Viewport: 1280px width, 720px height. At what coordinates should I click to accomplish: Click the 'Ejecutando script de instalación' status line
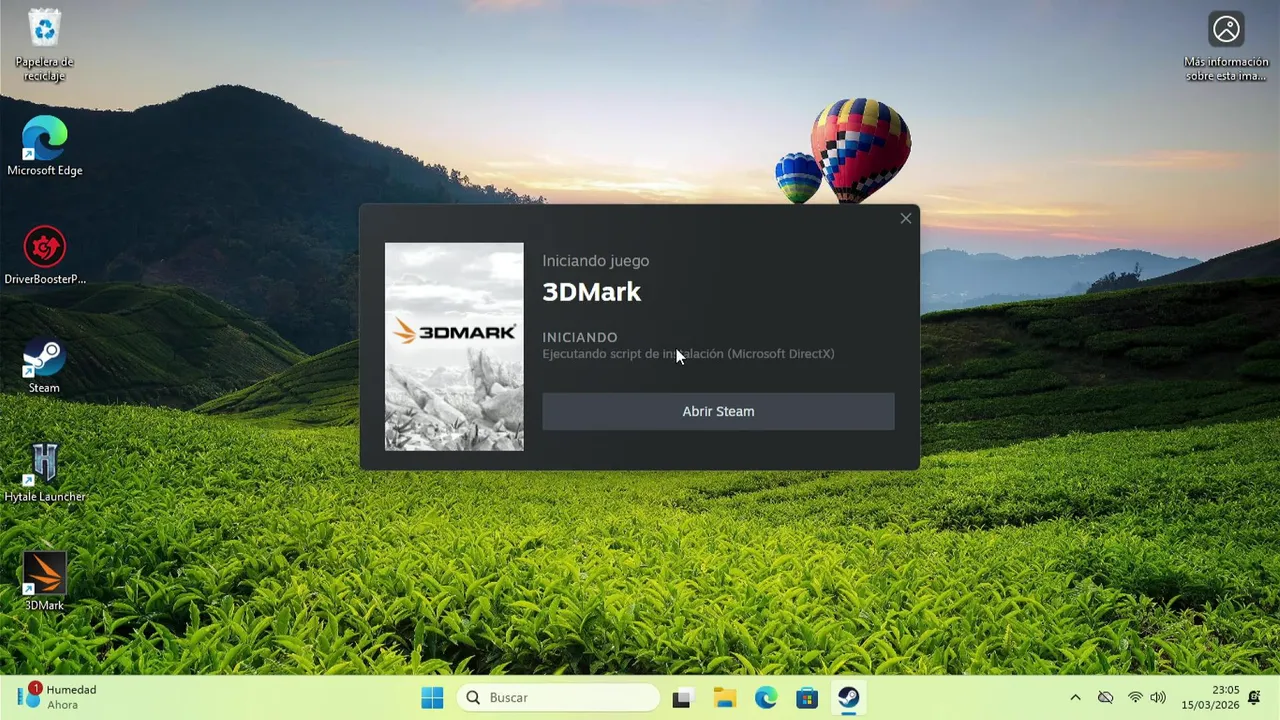tap(688, 354)
